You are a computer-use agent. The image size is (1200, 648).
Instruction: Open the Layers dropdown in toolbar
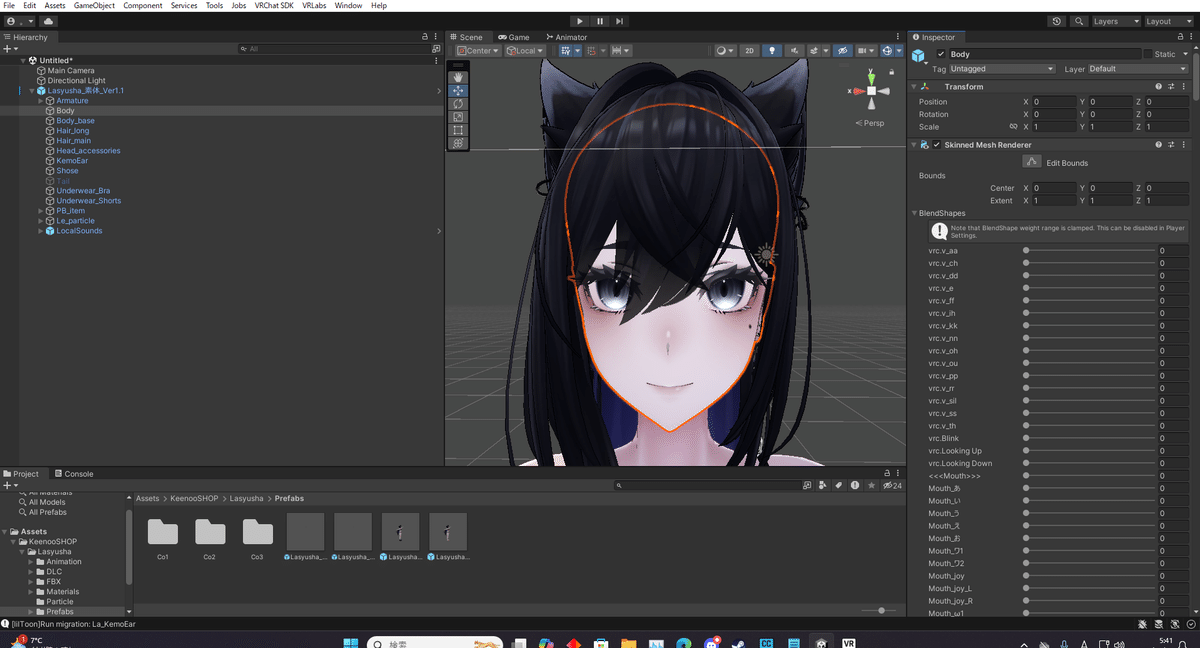(x=1115, y=21)
